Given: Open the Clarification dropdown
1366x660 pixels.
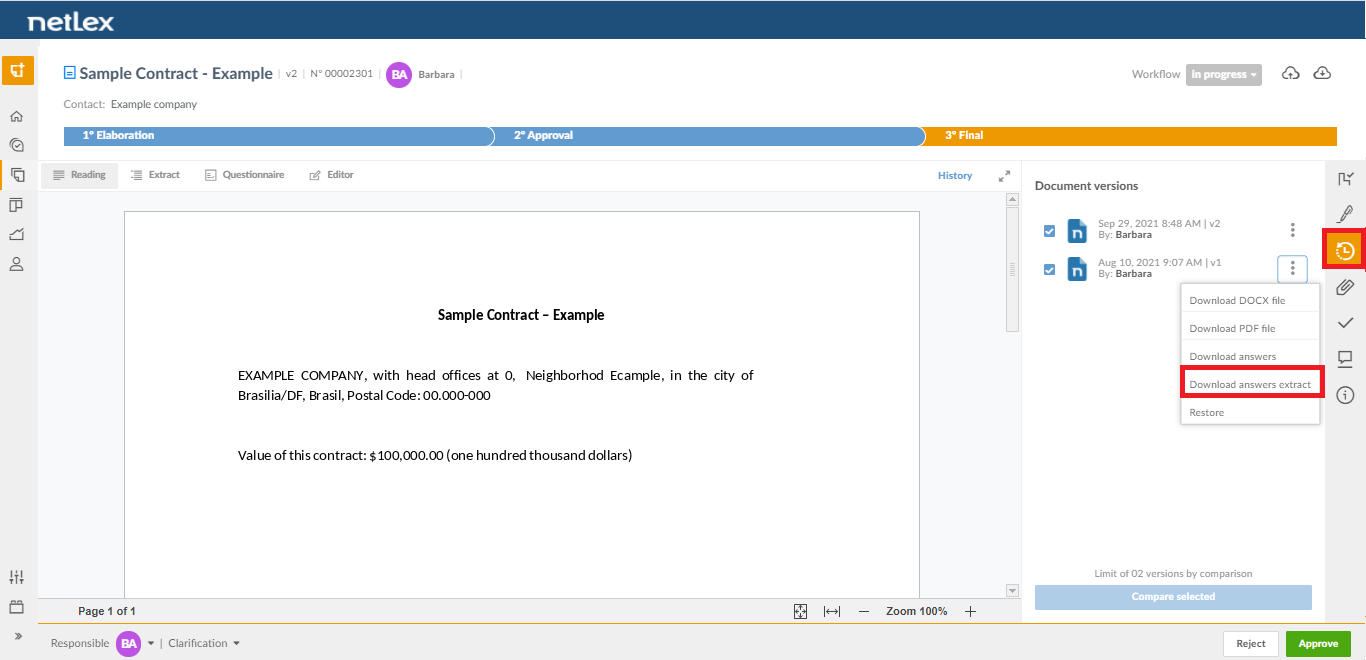Looking at the screenshot, I should point(204,643).
